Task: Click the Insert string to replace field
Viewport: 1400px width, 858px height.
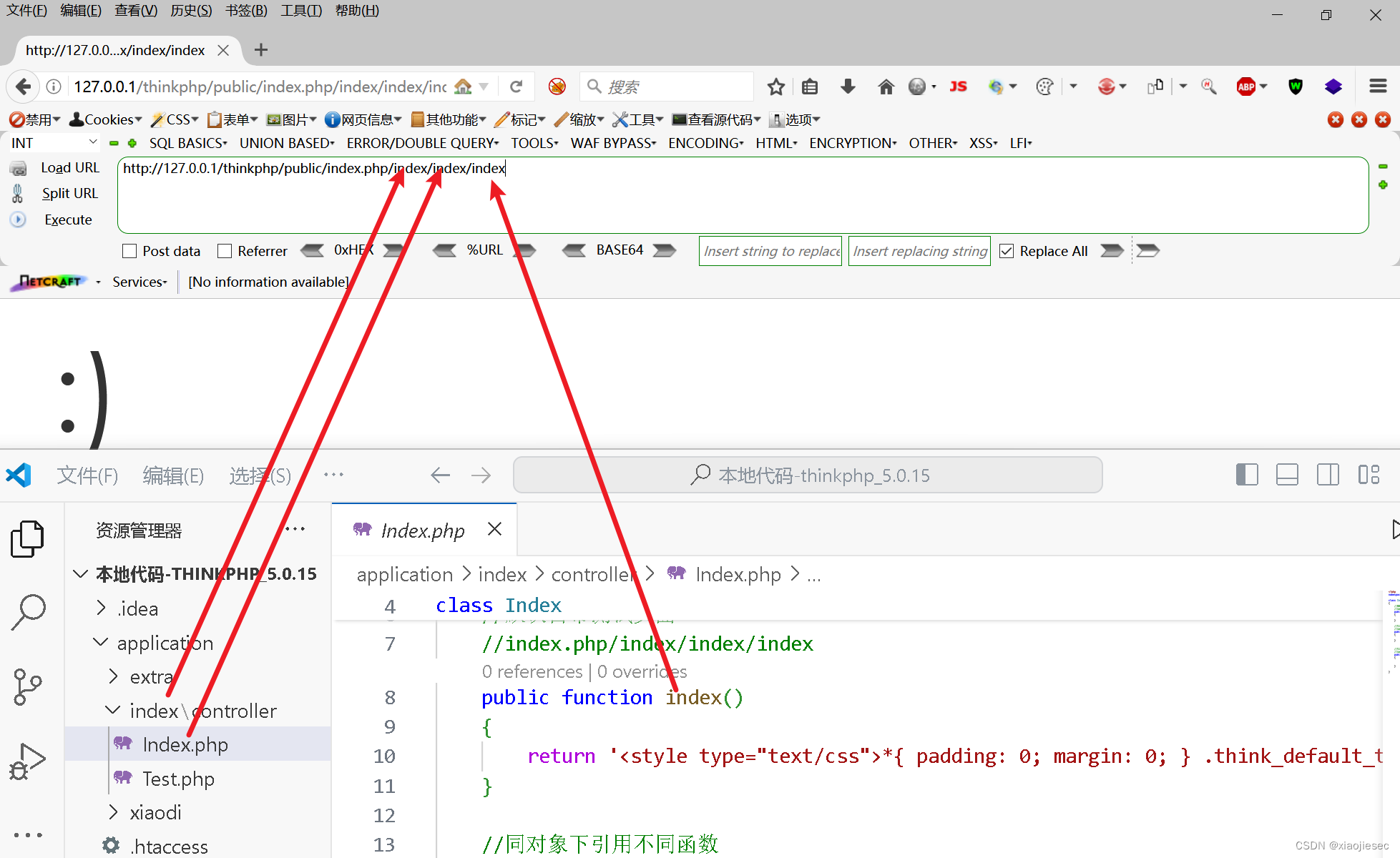Action: [770, 251]
